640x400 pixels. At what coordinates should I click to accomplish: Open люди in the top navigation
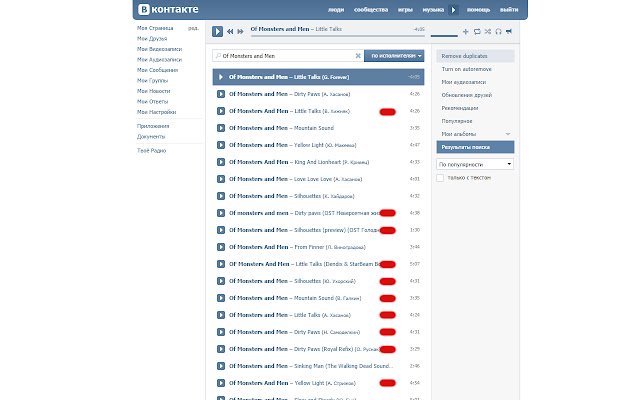[336, 10]
